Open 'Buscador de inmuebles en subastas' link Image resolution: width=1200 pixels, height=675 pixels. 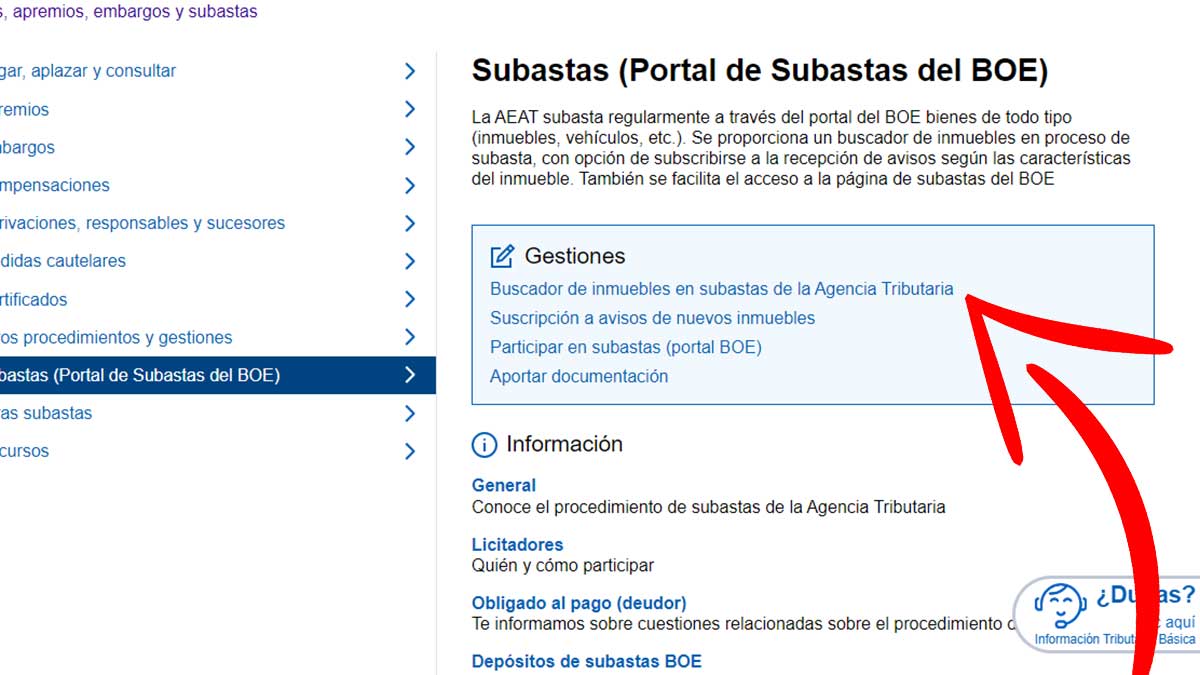tap(722, 289)
